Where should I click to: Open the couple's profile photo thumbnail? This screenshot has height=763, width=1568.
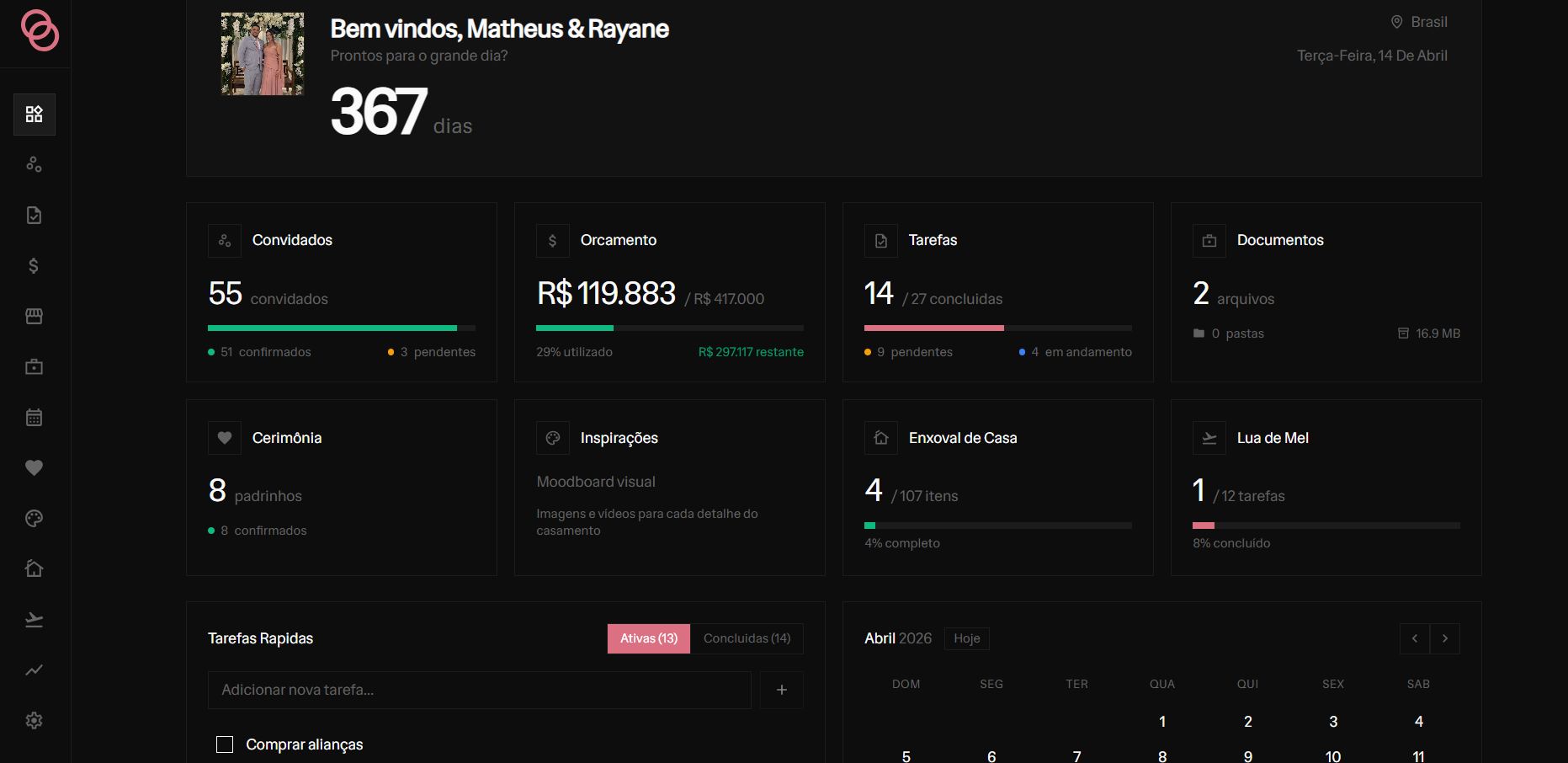(x=263, y=54)
